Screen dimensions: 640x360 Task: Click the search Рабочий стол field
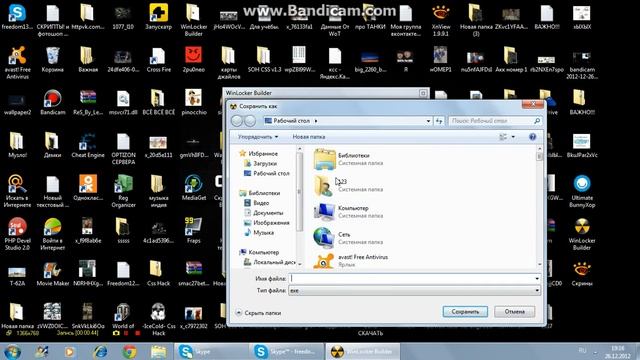[495, 121]
